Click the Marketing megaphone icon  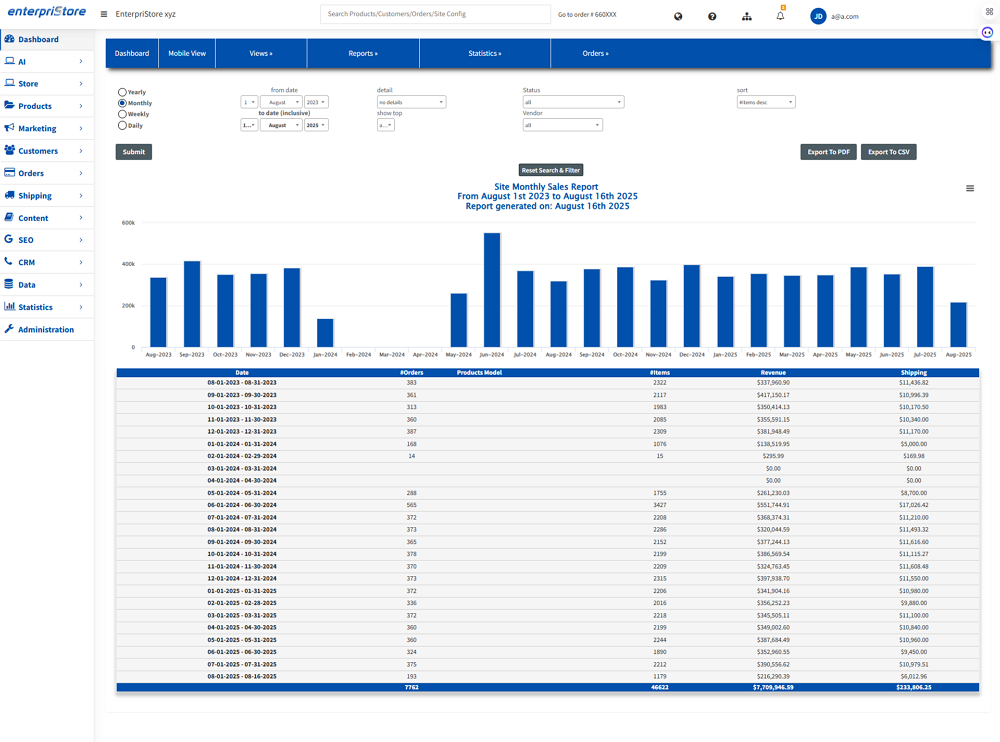10,128
